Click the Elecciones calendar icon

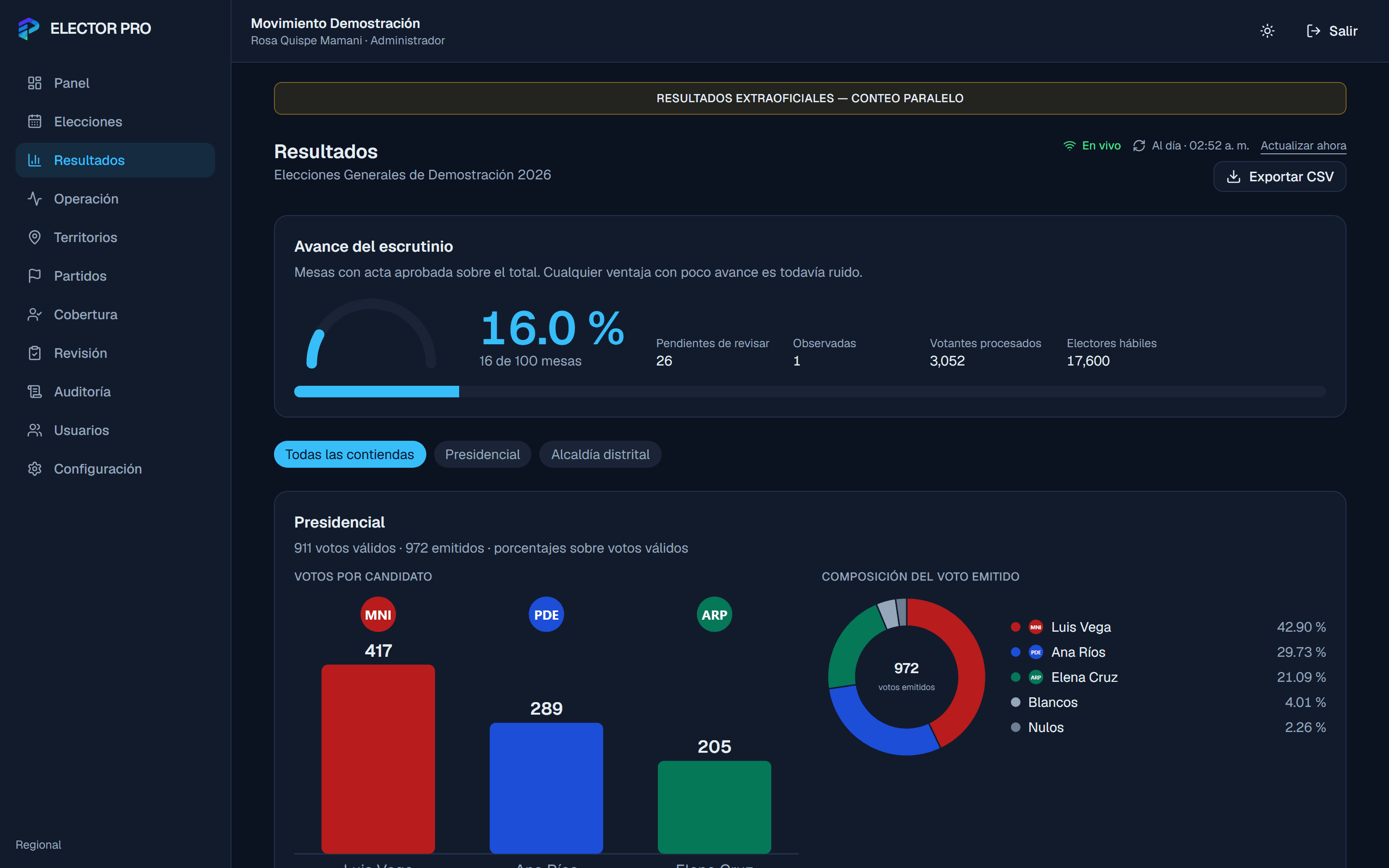(34, 122)
